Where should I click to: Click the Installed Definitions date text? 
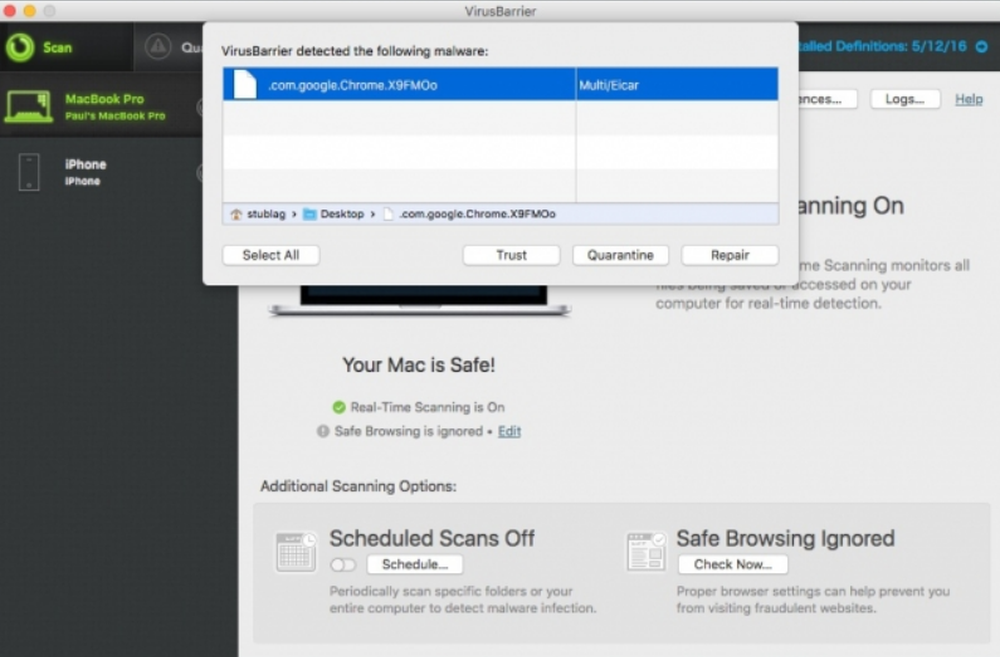pyautogui.click(x=883, y=47)
